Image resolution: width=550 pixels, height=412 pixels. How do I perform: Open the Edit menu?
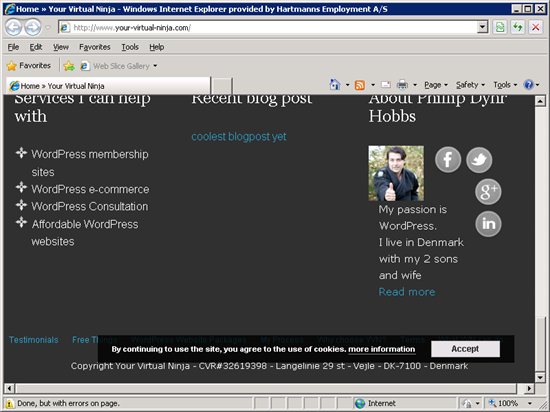(x=36, y=47)
